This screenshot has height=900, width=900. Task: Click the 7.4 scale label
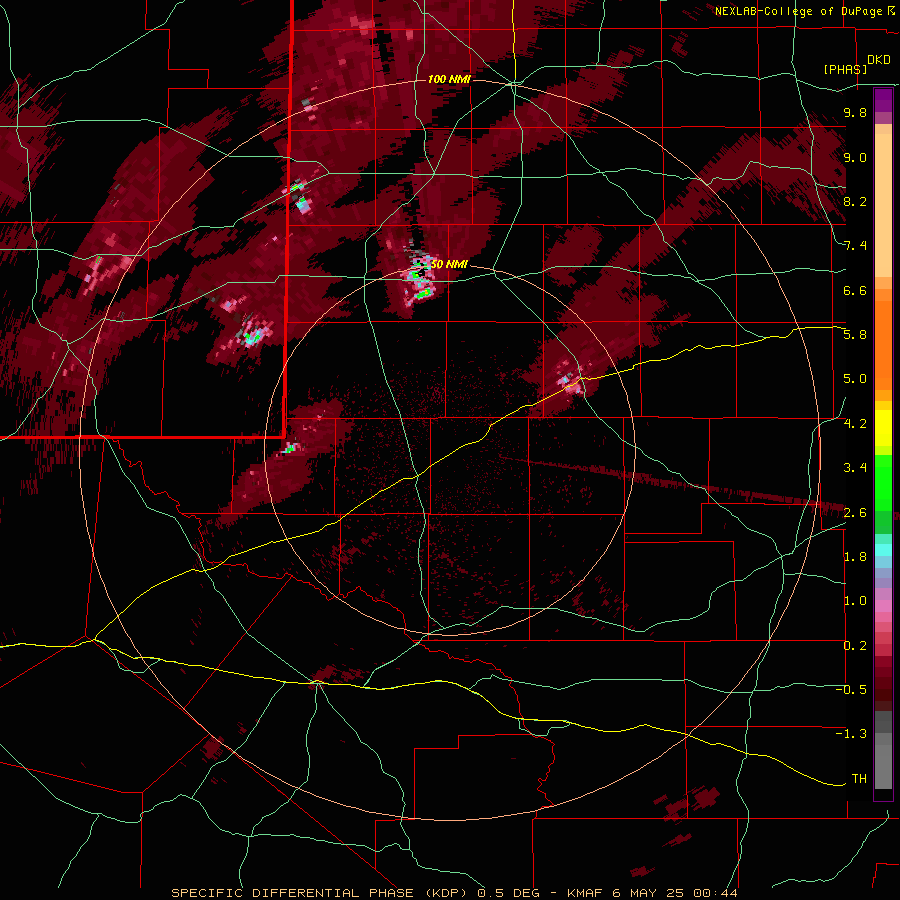click(x=855, y=246)
